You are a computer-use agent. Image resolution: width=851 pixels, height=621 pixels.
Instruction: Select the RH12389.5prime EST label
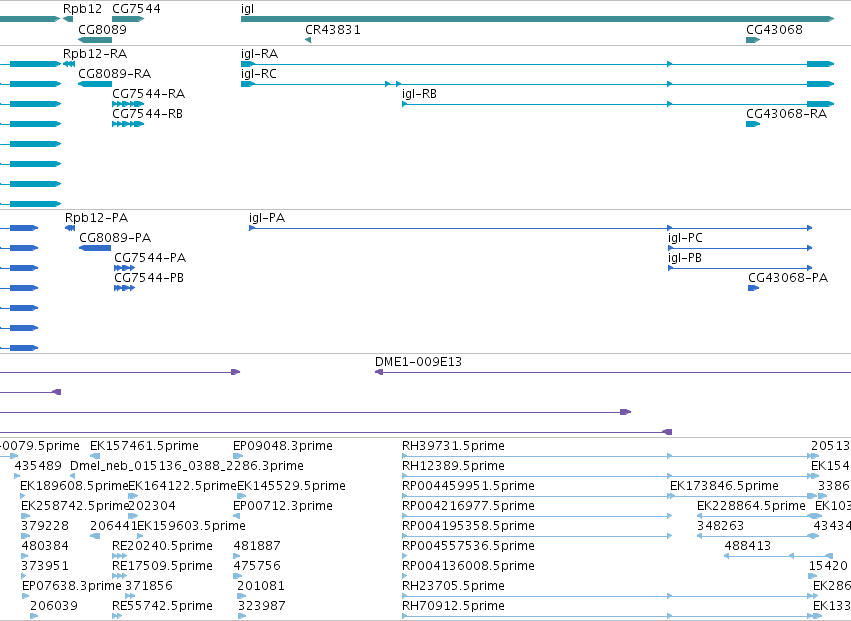[x=453, y=466]
